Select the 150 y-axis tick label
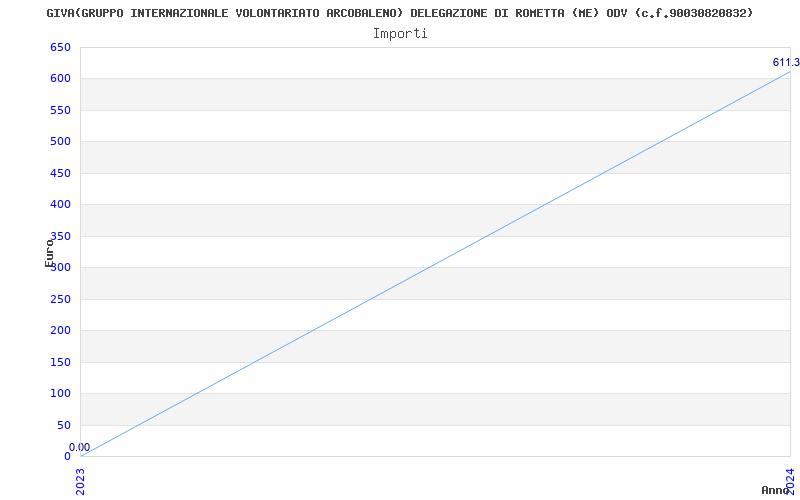 (60, 362)
